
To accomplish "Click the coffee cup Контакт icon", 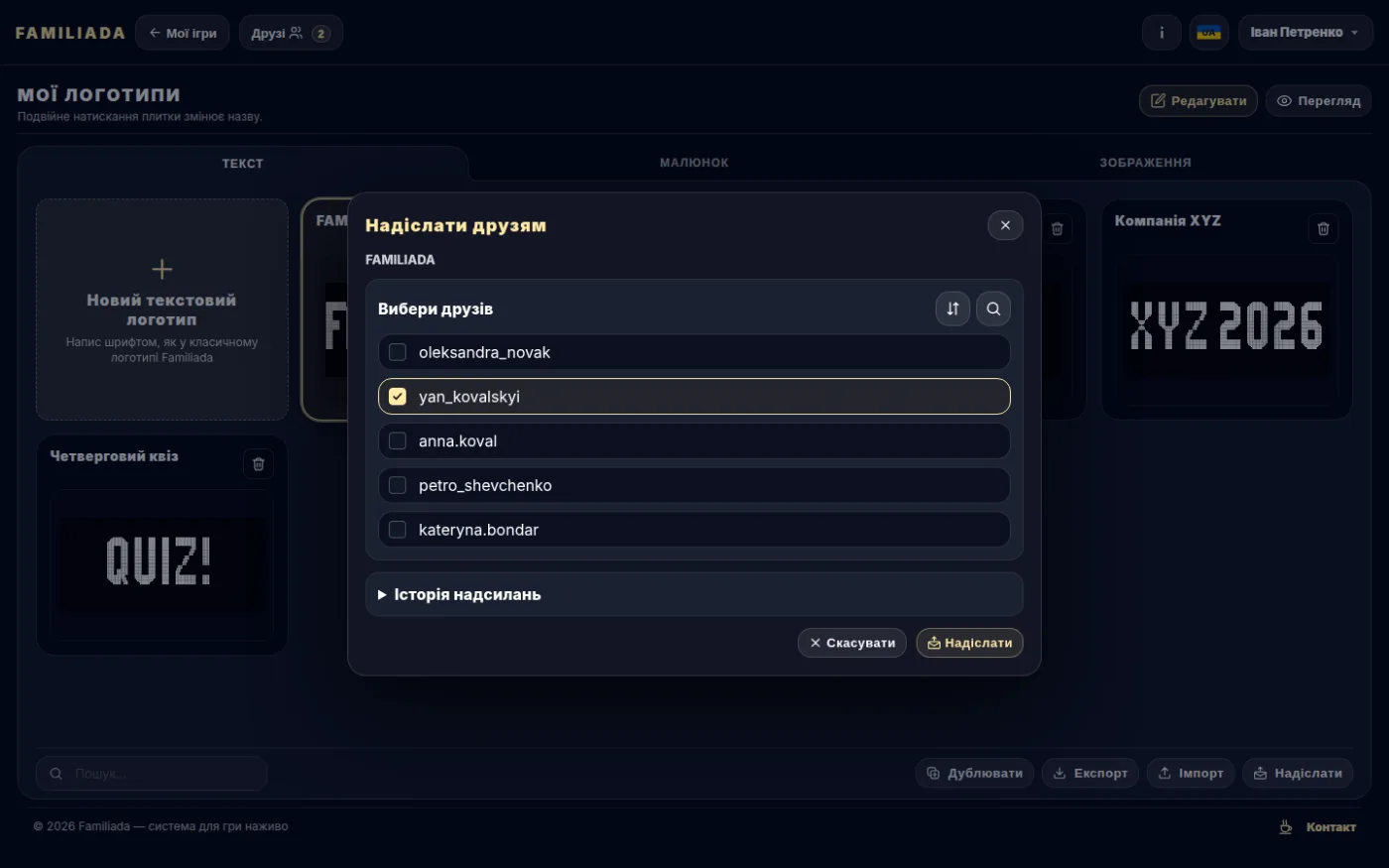I will pos(1285,826).
